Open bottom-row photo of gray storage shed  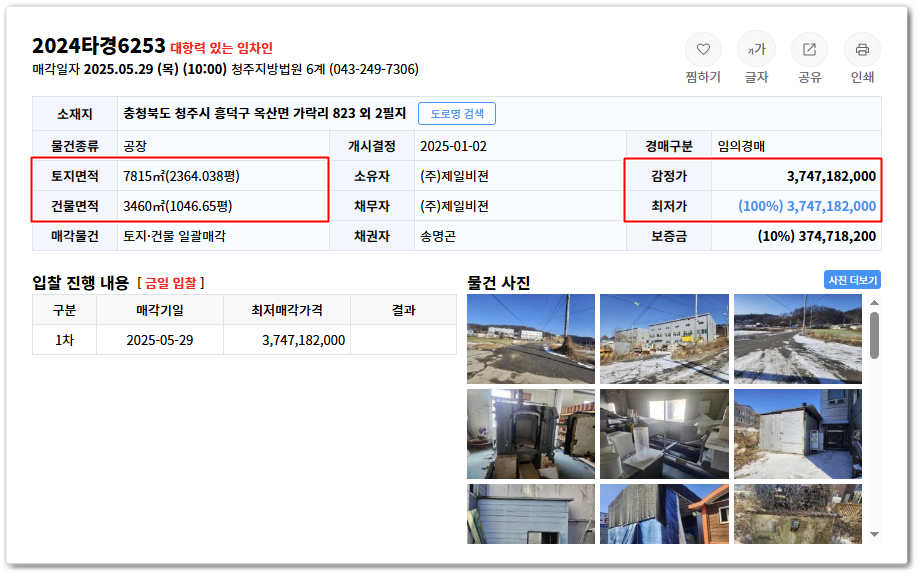[530, 514]
